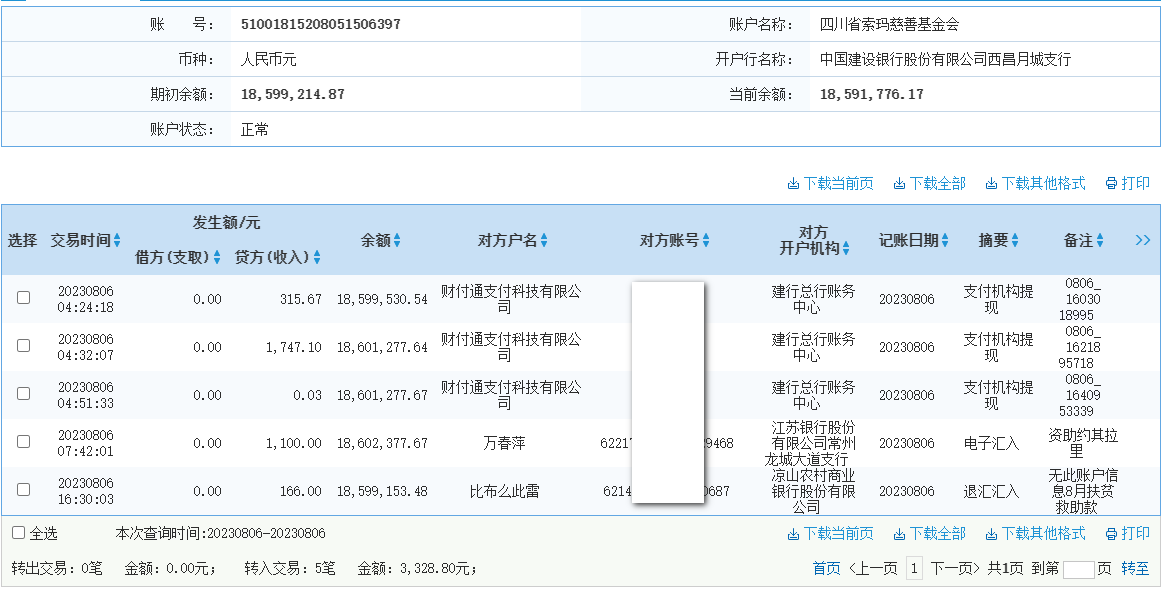Click the 资助约其拉里 remark cell

point(1083,443)
